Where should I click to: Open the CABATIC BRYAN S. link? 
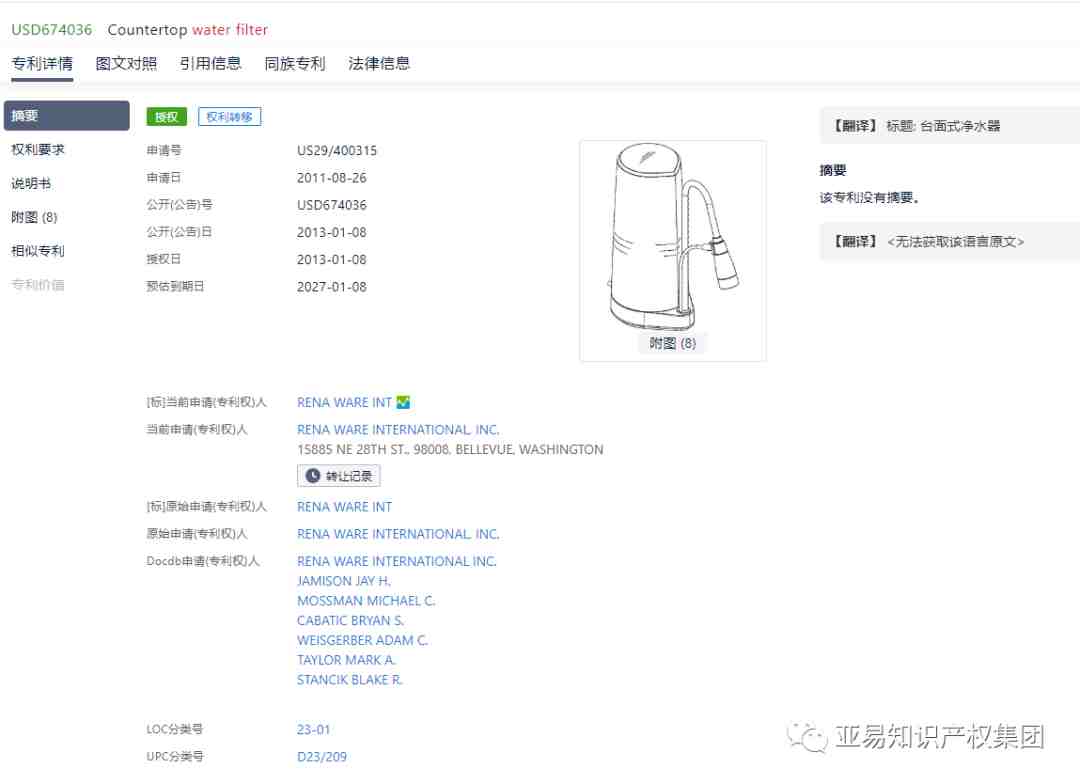pyautogui.click(x=351, y=621)
